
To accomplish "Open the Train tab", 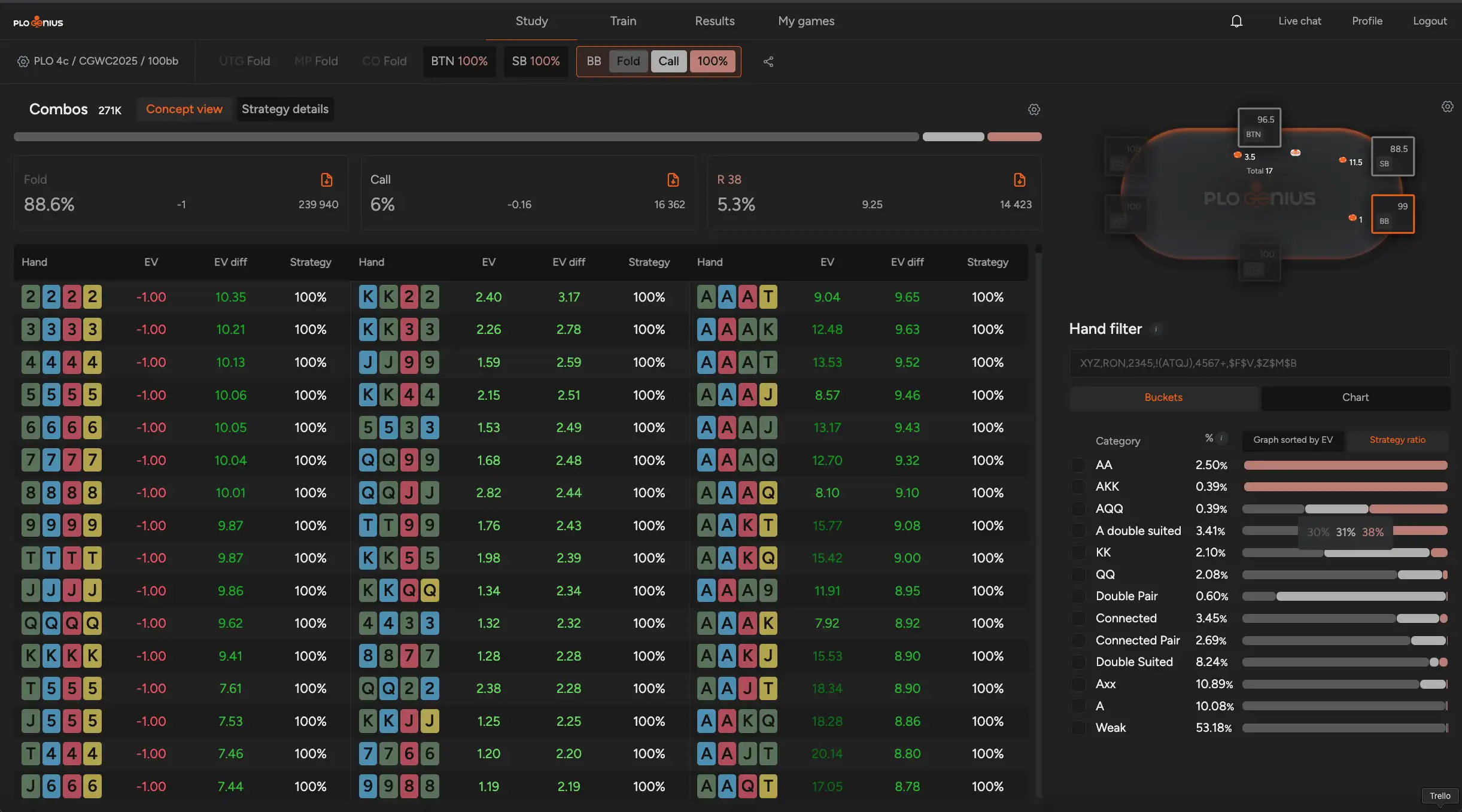I will click(623, 21).
